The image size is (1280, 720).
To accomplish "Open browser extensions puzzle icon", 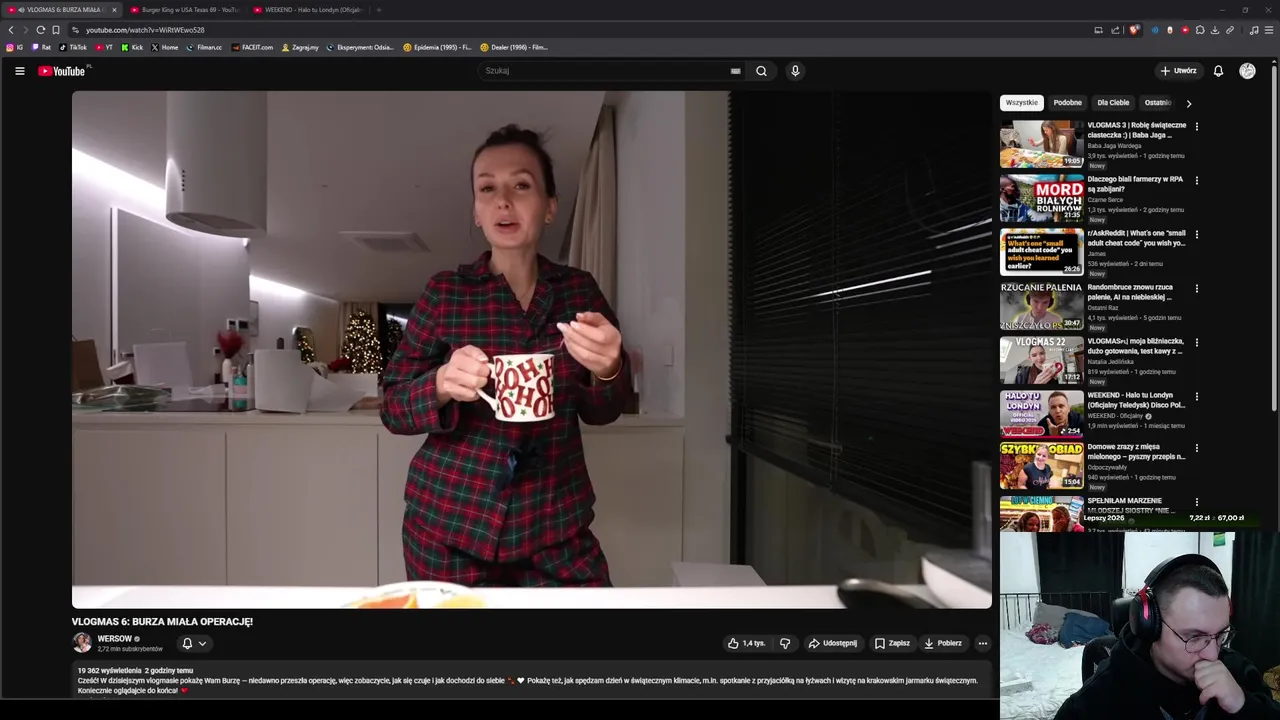I will (1200, 30).
